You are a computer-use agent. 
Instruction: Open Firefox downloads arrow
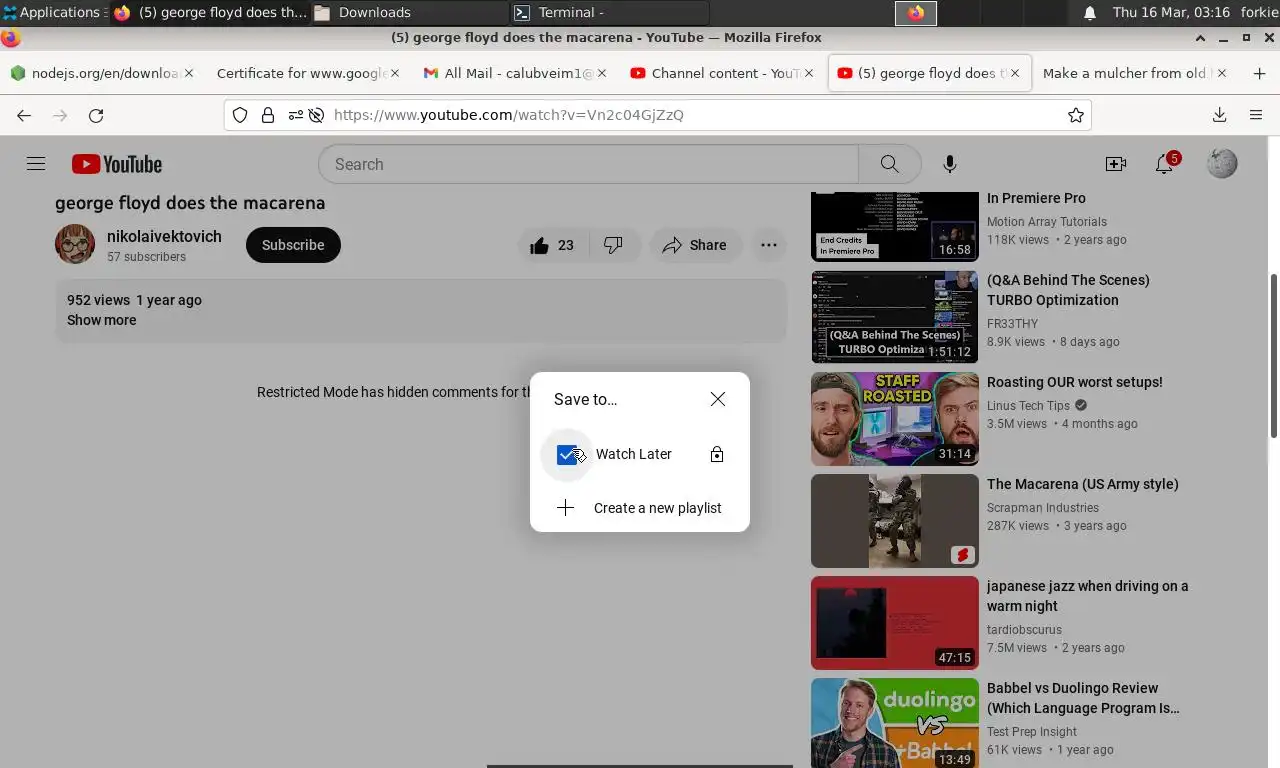click(1219, 115)
